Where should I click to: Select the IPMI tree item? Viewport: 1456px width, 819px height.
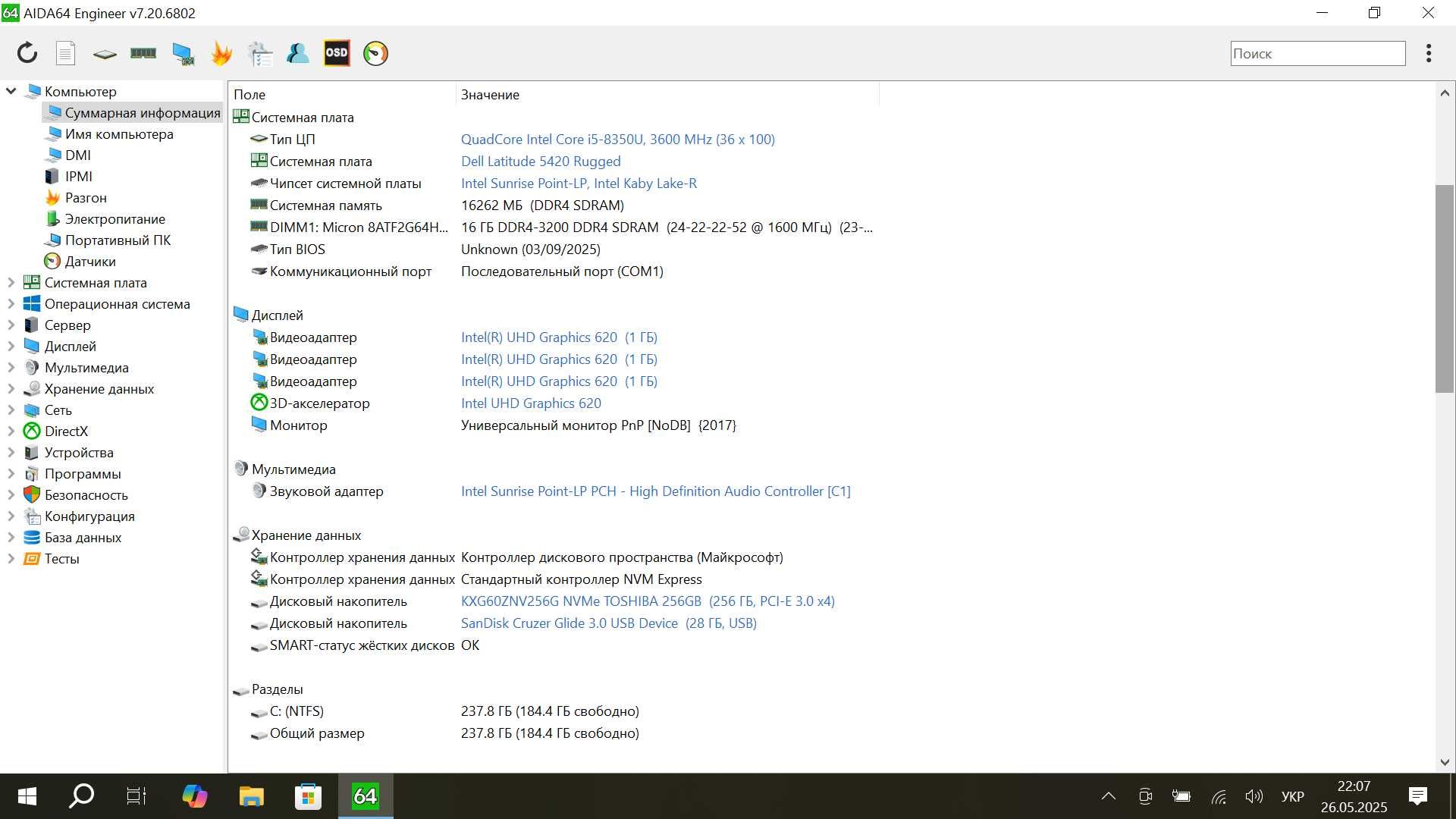(78, 176)
